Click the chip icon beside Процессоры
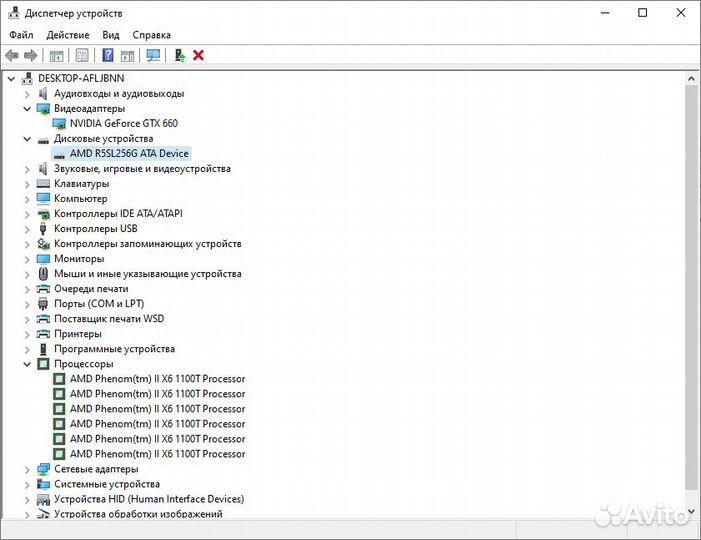 tap(43, 364)
